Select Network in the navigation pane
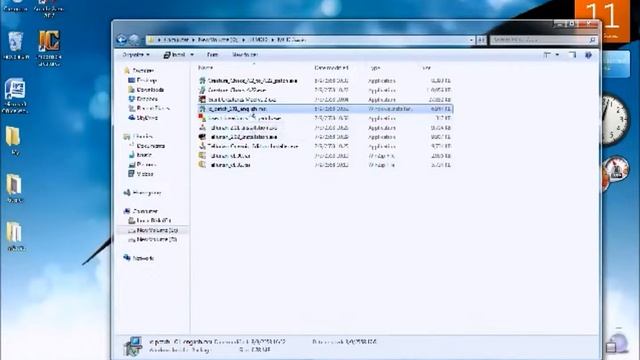The height and width of the screenshot is (360, 640). [140, 258]
